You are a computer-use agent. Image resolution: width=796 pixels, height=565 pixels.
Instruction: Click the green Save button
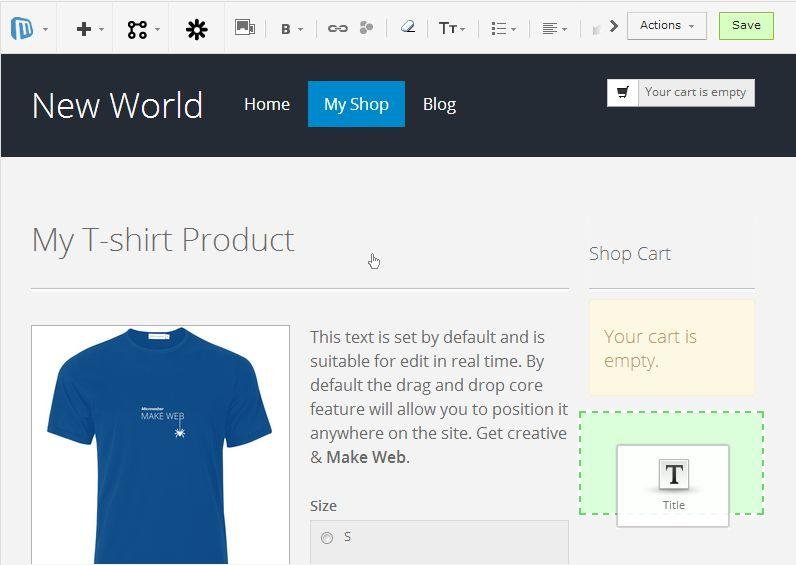pyautogui.click(x=746, y=26)
